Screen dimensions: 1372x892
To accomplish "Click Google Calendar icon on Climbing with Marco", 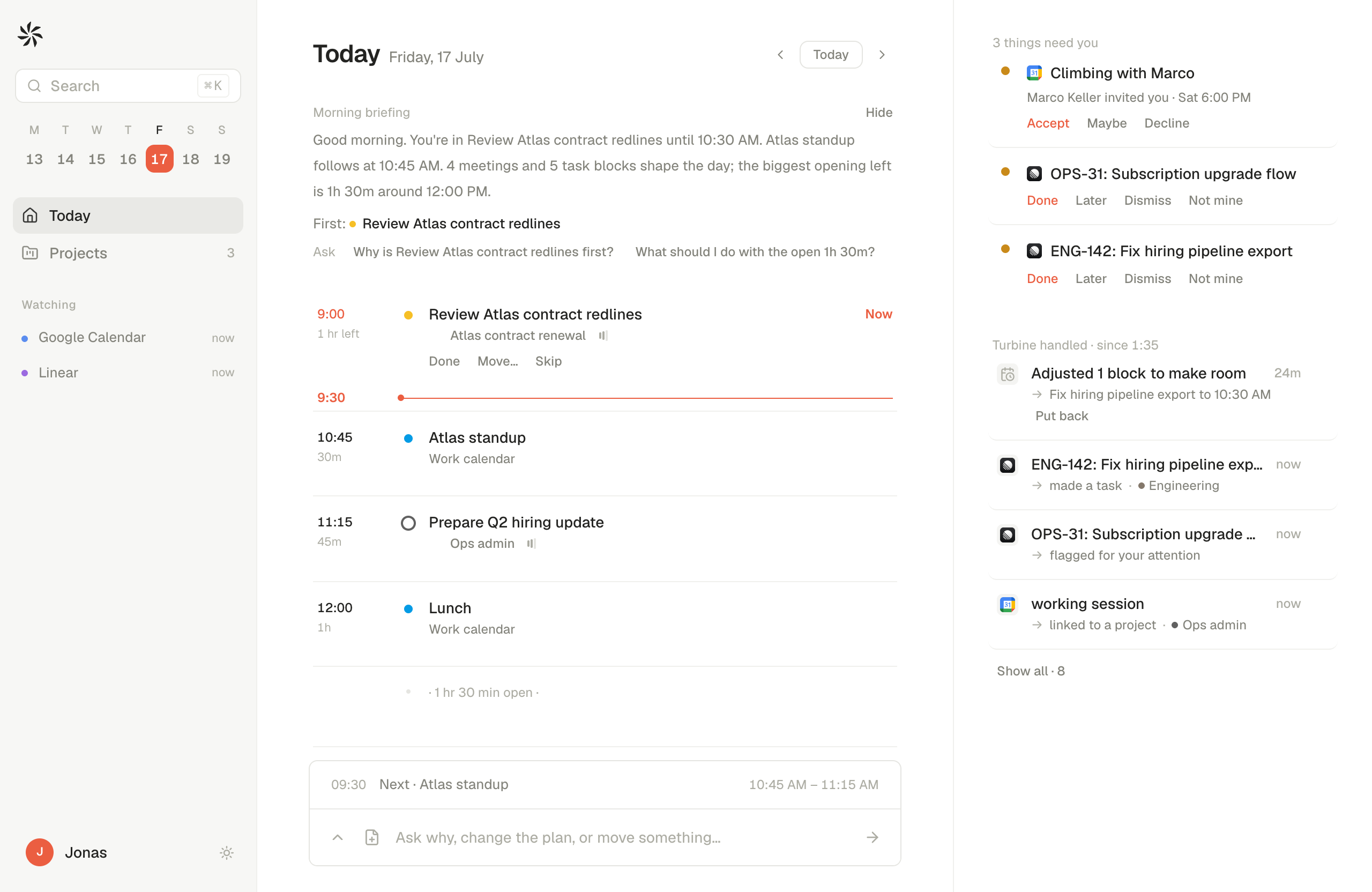I will 1034,73.
